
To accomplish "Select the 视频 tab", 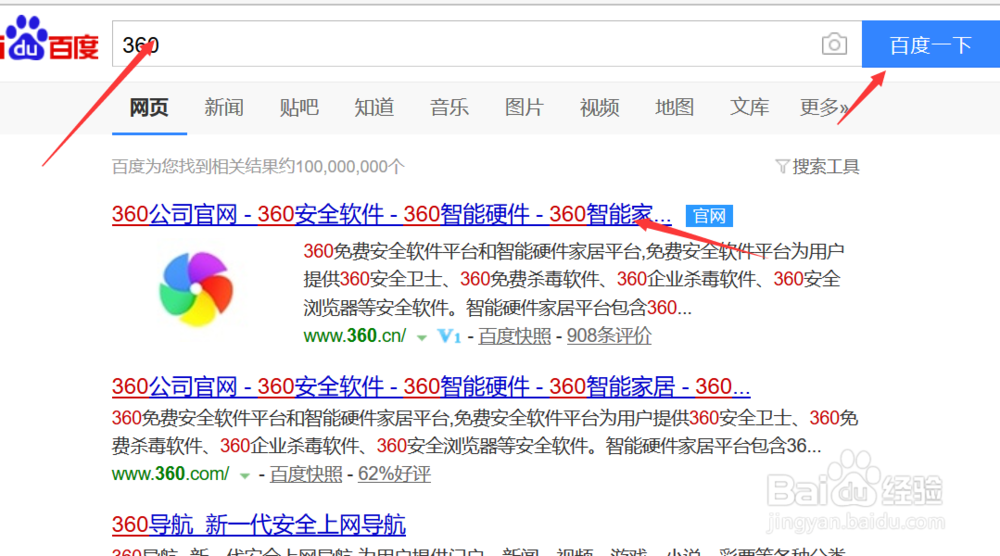I will tap(599, 107).
